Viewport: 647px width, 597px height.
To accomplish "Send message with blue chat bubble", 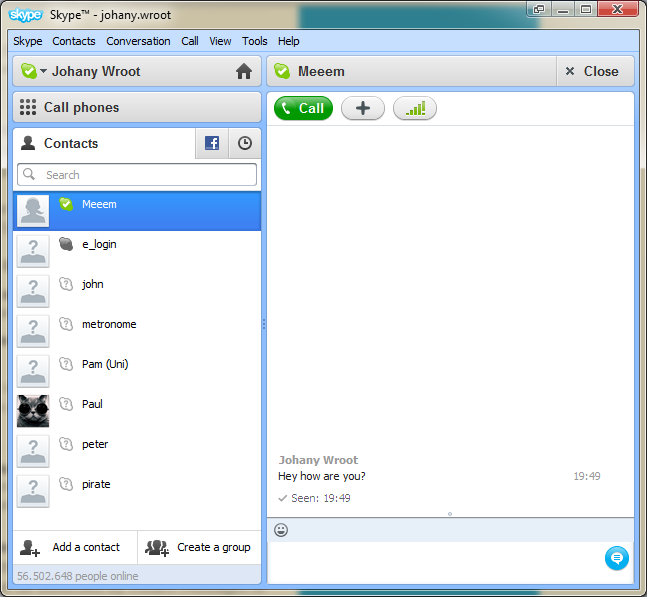I will (x=617, y=559).
